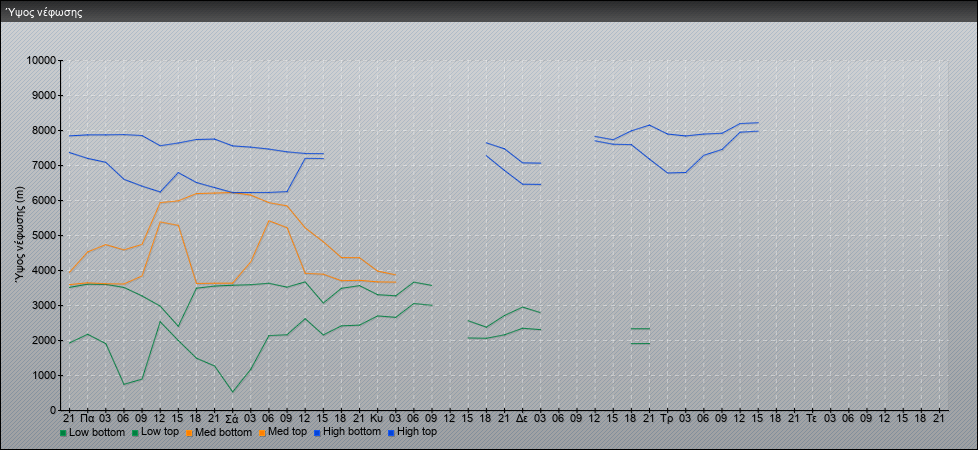Click the vertical axis title 'Ύψος νέφωσης (m)'

(21, 235)
